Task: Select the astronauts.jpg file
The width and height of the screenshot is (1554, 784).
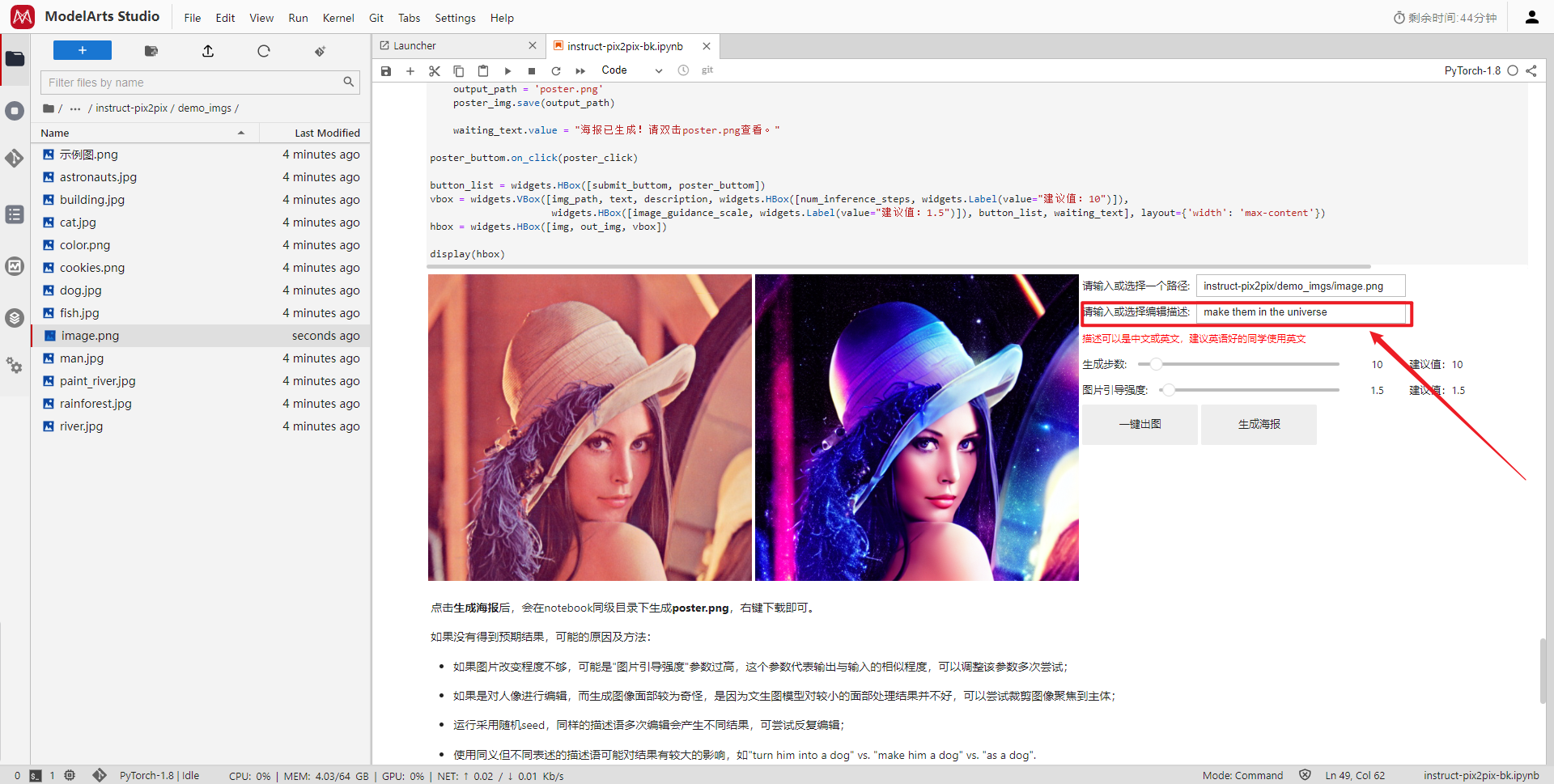Action: click(x=201, y=177)
